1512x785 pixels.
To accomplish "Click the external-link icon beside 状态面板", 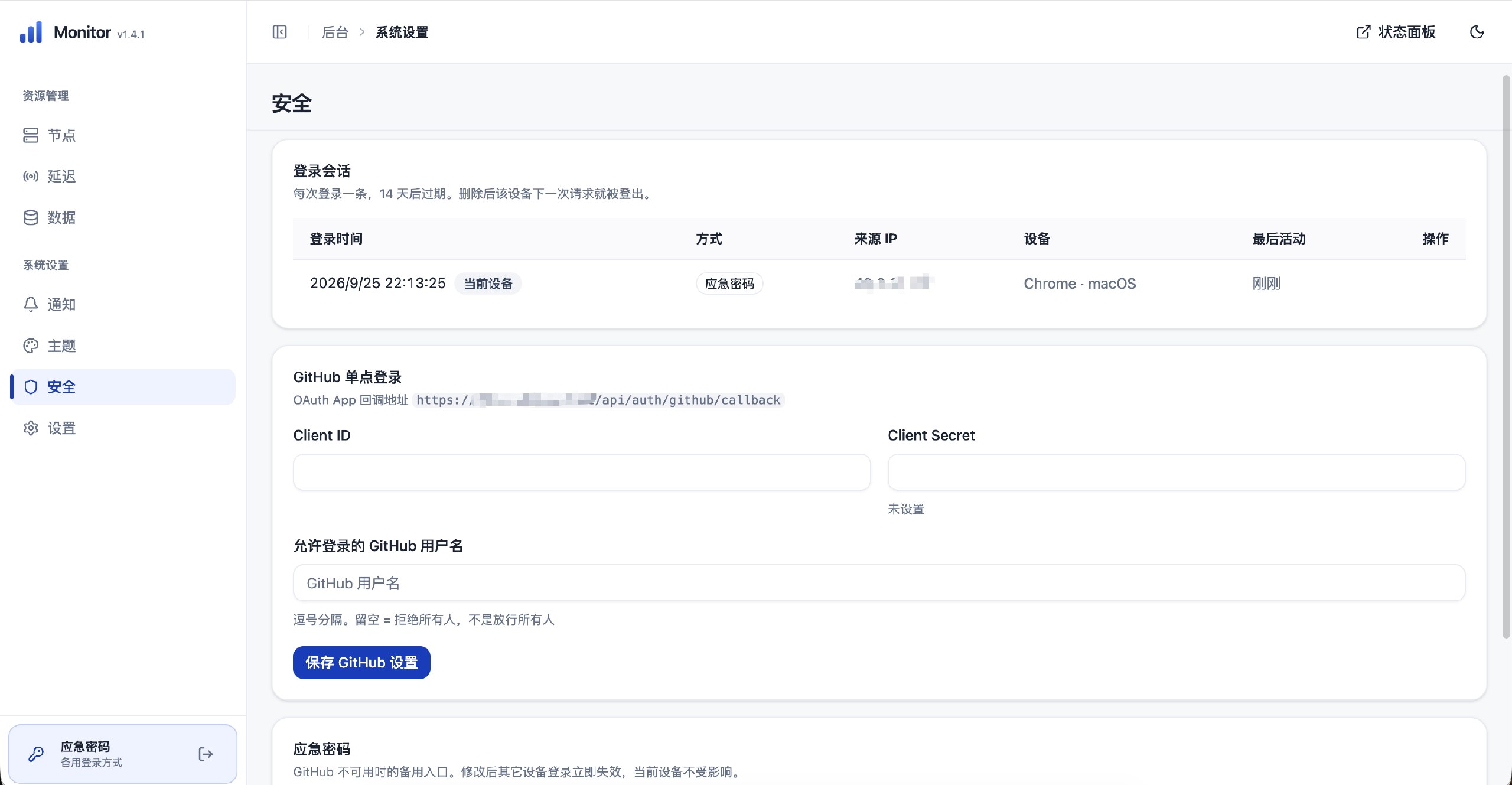I will [x=1363, y=32].
